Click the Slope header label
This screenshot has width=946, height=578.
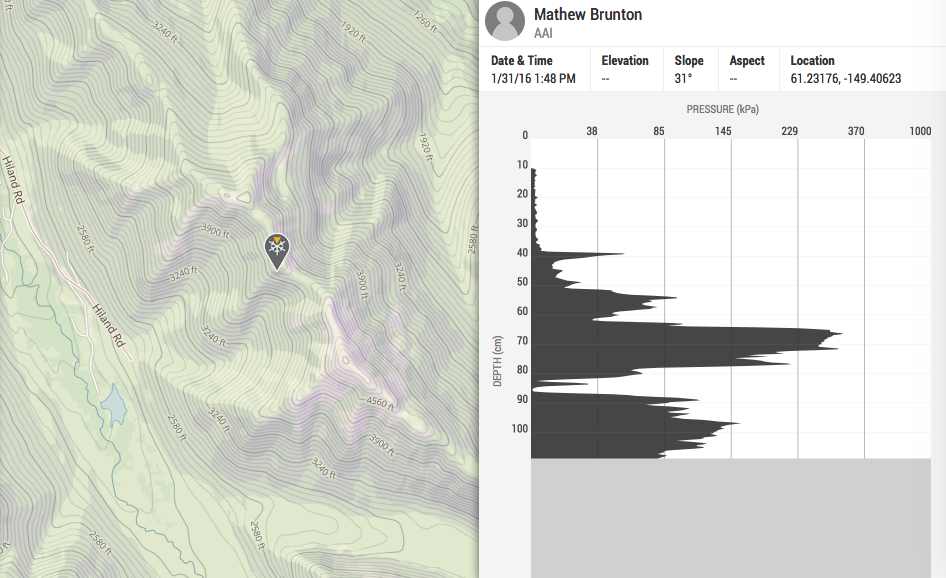(689, 60)
